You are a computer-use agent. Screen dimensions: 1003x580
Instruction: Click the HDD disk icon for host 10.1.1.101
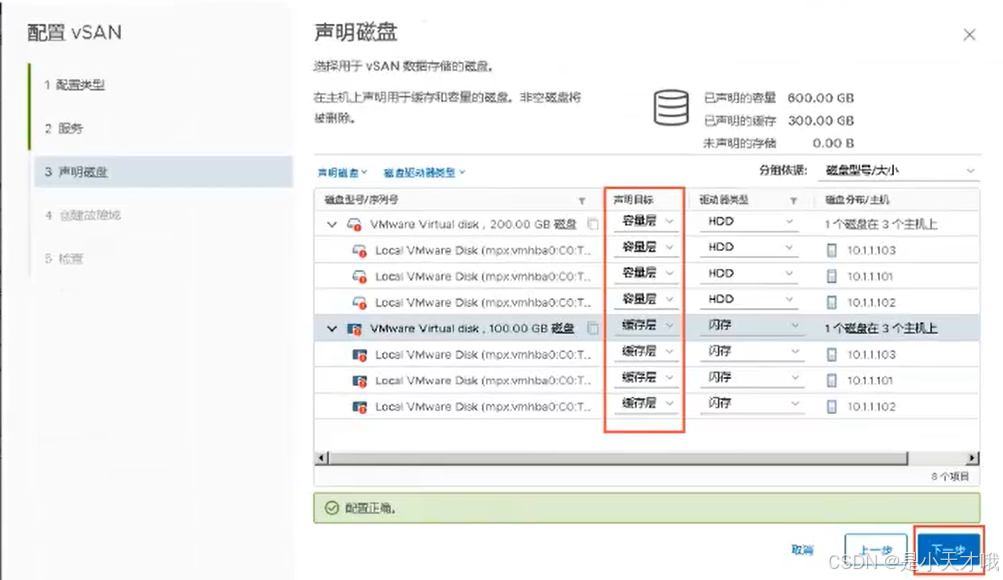click(359, 277)
